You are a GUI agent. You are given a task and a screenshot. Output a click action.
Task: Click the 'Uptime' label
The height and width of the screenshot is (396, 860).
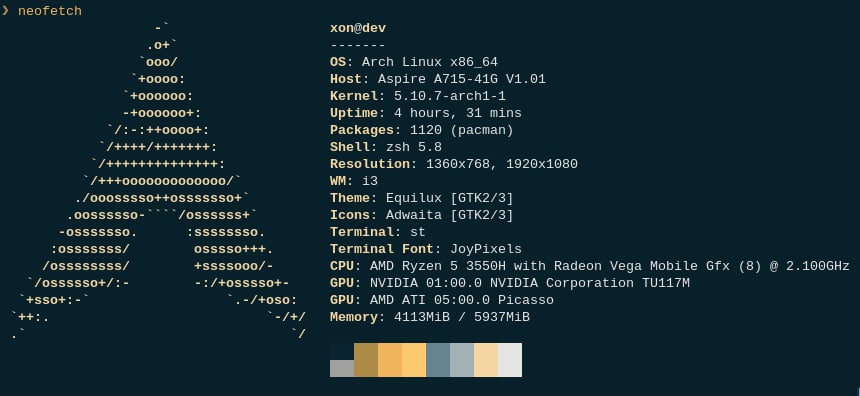tap(354, 113)
